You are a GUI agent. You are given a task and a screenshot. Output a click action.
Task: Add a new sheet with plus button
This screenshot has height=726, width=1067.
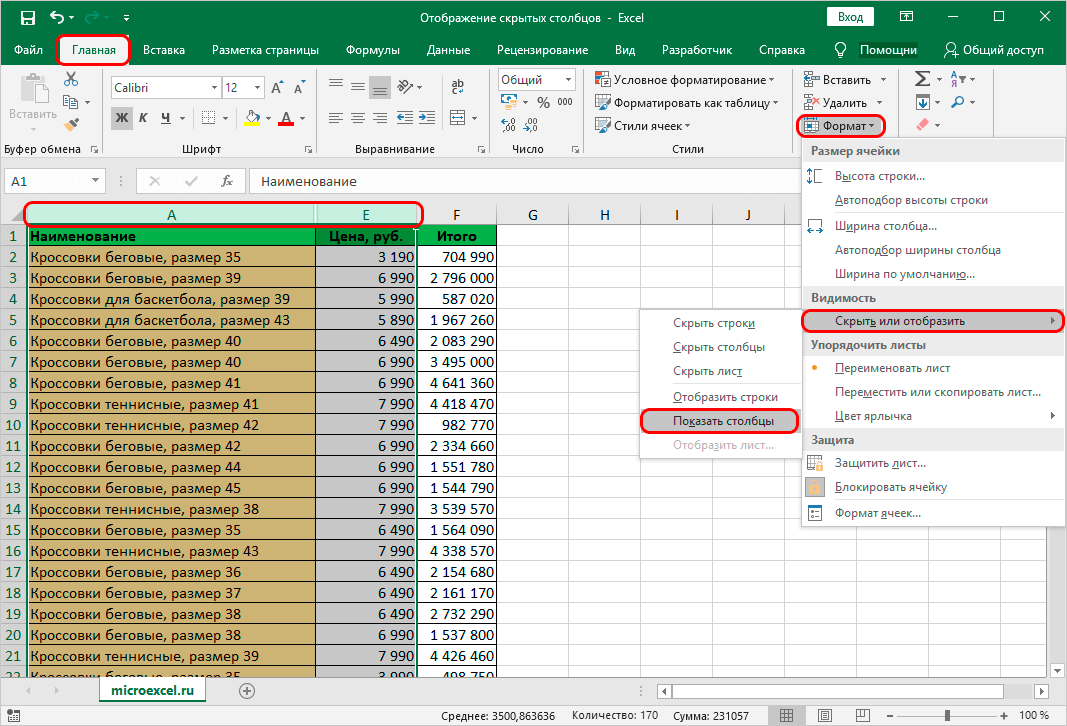pyautogui.click(x=247, y=690)
